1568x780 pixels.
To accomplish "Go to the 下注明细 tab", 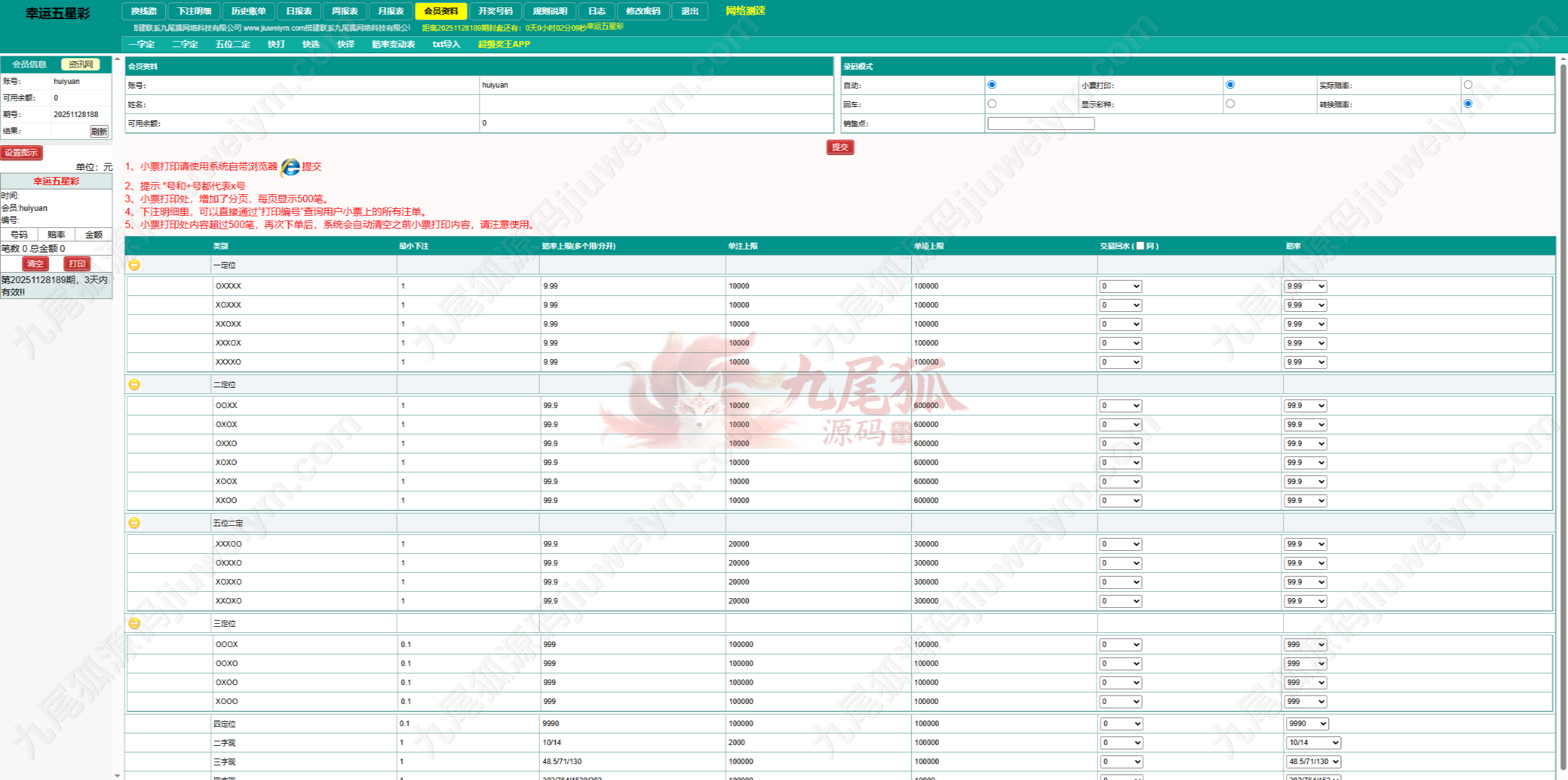I will click(194, 11).
